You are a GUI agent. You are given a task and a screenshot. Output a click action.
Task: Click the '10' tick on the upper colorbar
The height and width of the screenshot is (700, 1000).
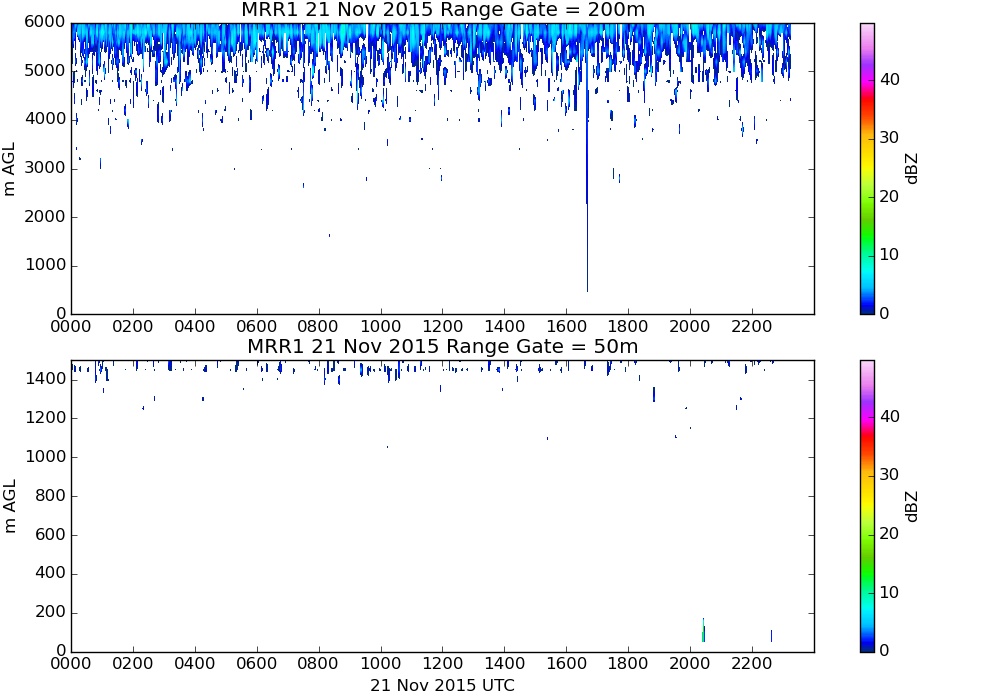point(890,254)
